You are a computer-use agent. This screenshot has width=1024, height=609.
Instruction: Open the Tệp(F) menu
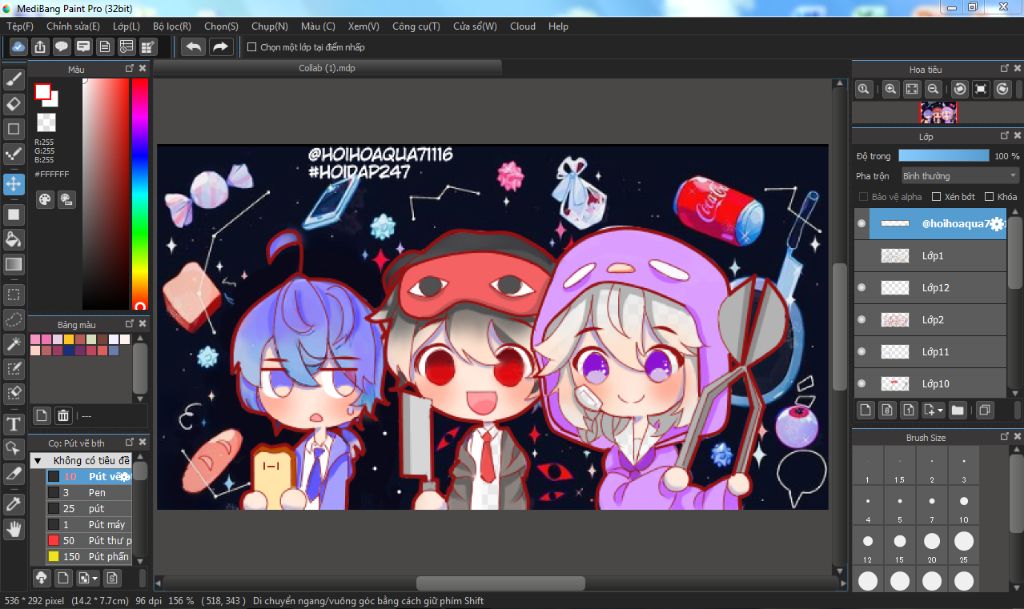(x=20, y=26)
